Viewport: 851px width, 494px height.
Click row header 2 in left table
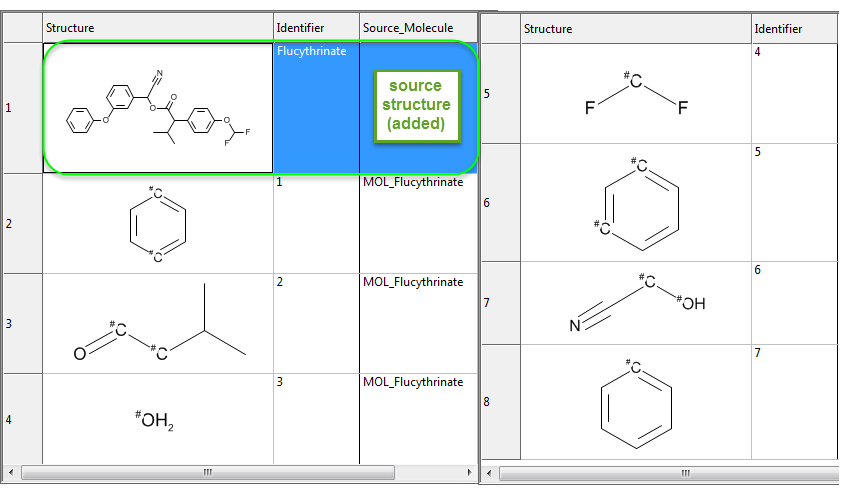(23, 224)
